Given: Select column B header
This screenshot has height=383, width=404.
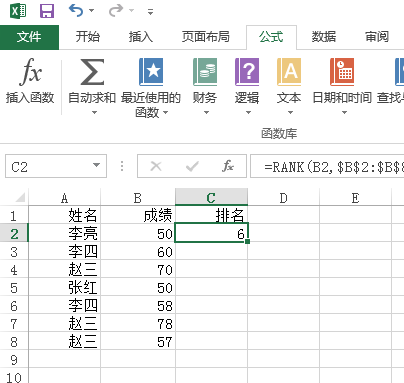Looking at the screenshot, I should click(x=138, y=198).
